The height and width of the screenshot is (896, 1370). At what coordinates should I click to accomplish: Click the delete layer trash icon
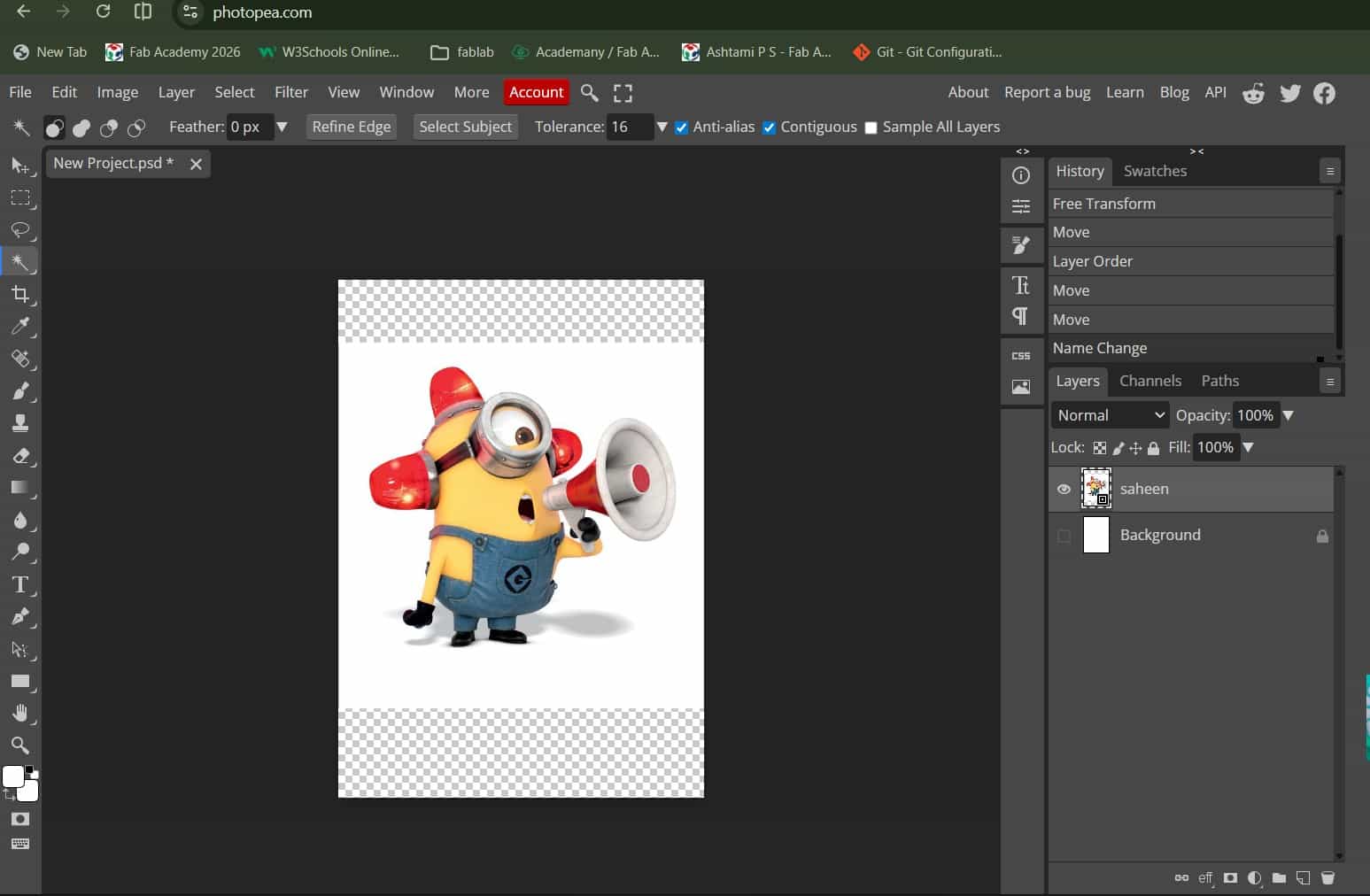[x=1327, y=878]
